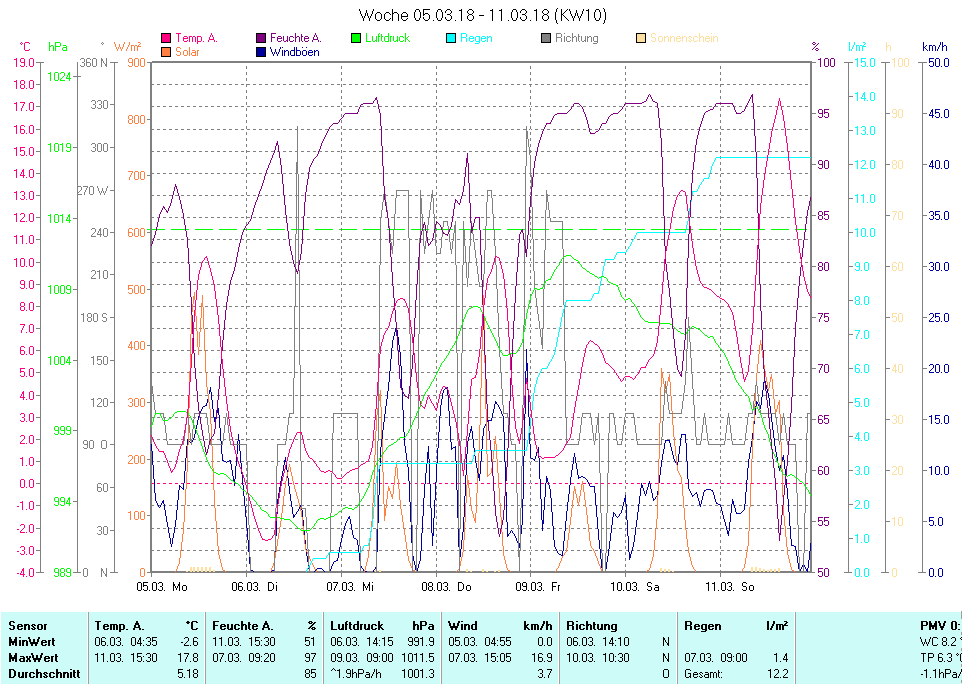Viewport: 962px width, 684px height.
Task: Click the orange Solar legend swatch
Action: coord(166,52)
